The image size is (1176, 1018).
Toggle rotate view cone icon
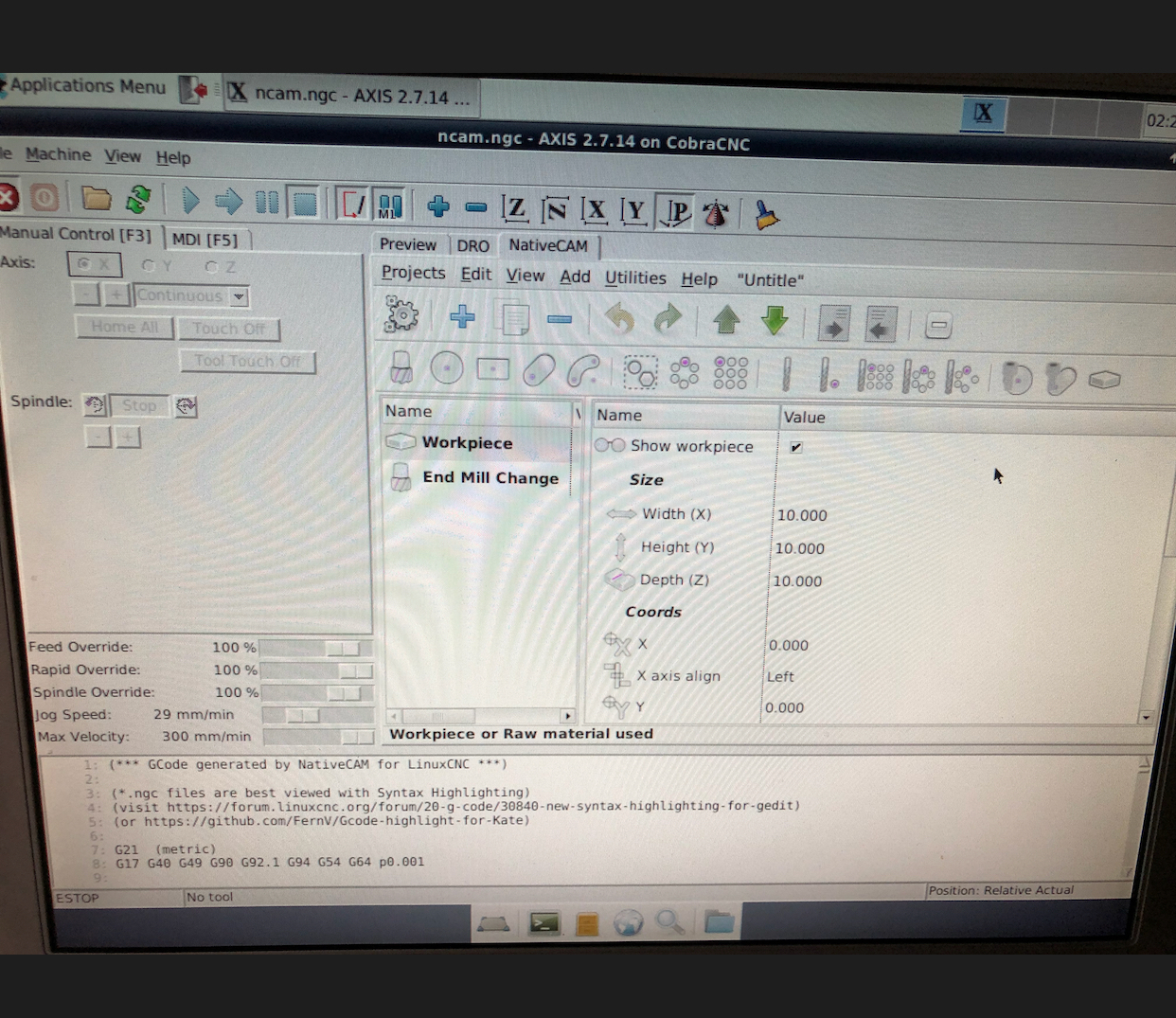point(717,214)
